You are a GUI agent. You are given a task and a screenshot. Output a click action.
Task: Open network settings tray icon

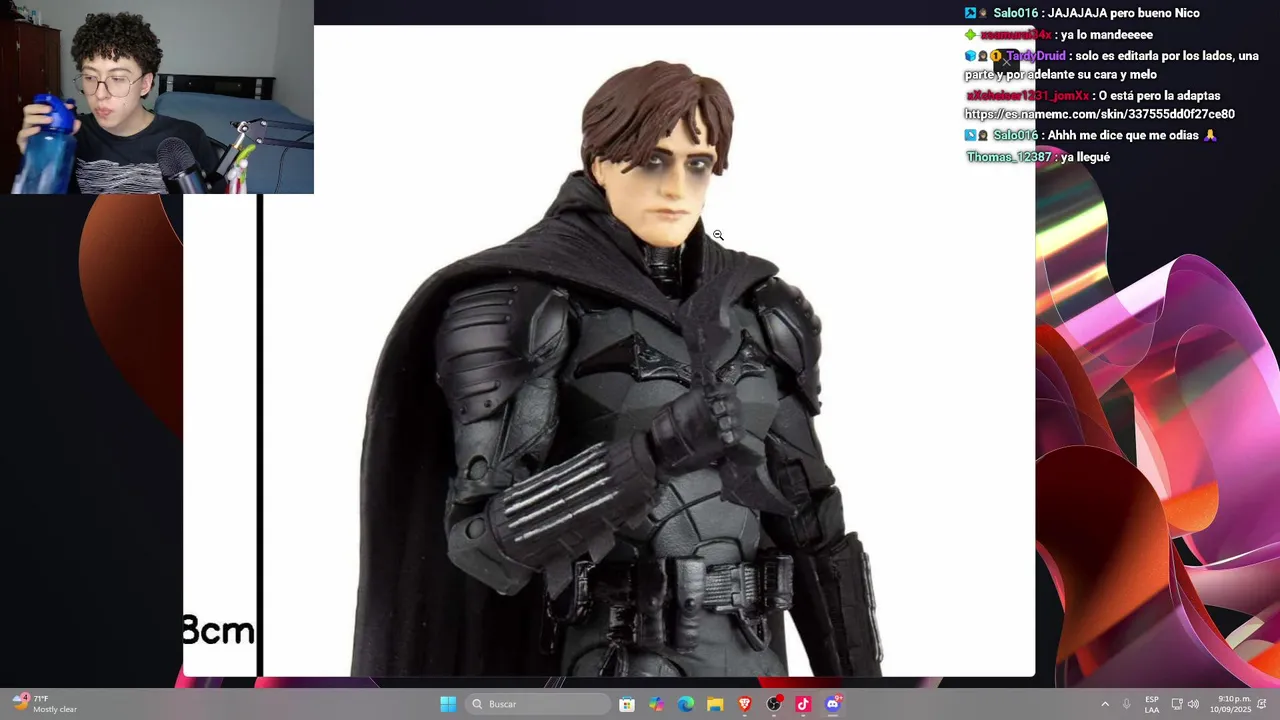tap(1177, 704)
